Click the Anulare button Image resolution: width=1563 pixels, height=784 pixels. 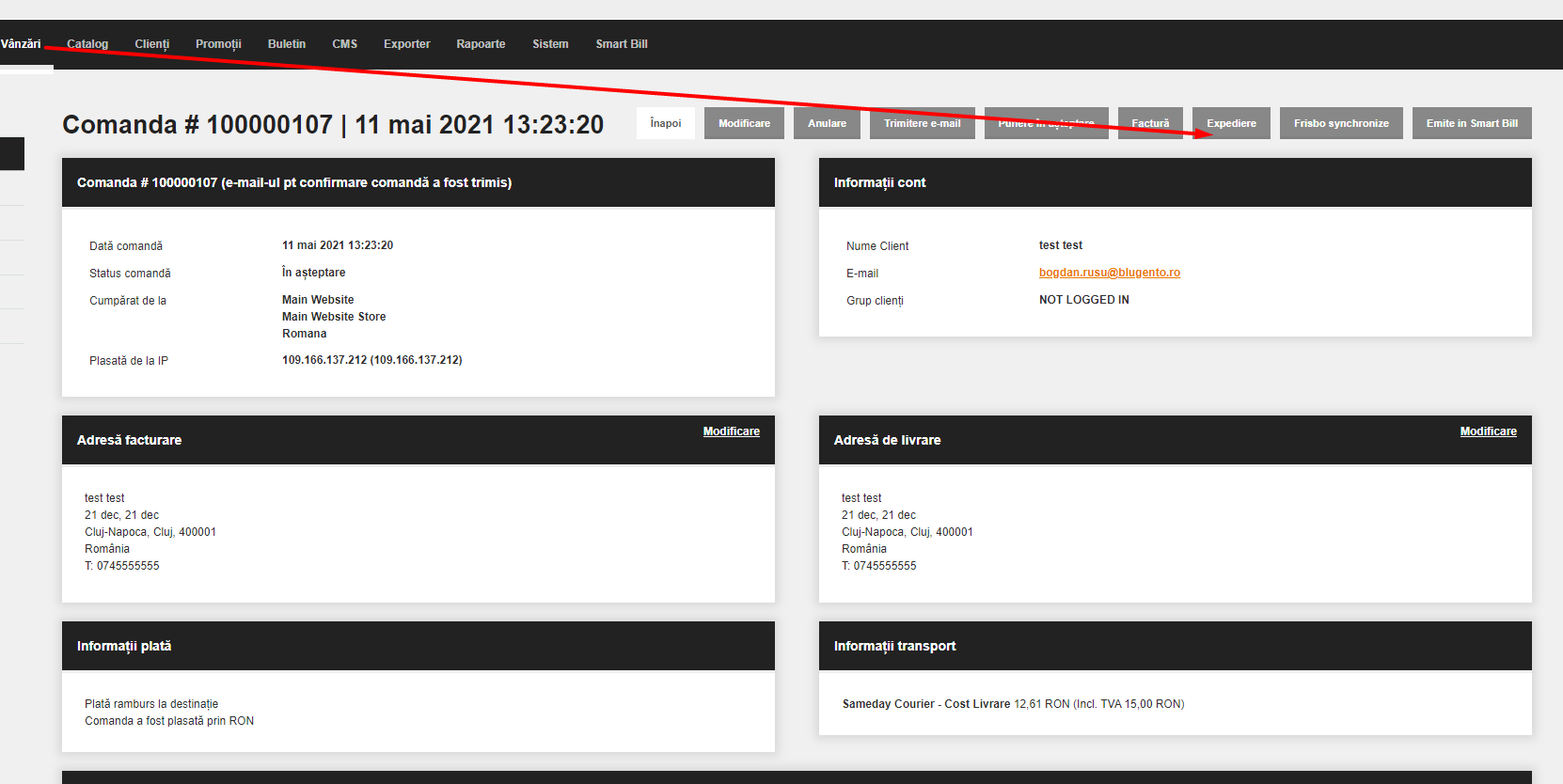[827, 123]
